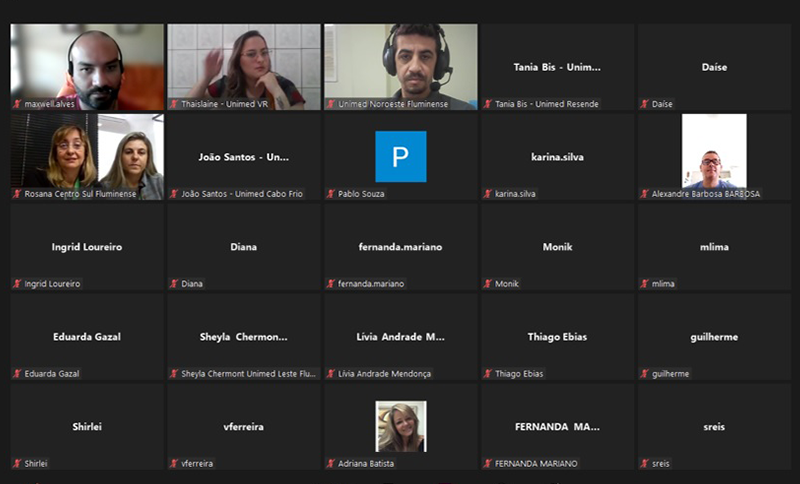This screenshot has width=800, height=484.
Task: Click the Eduarda Gazal participant tile
Action: coord(87,336)
